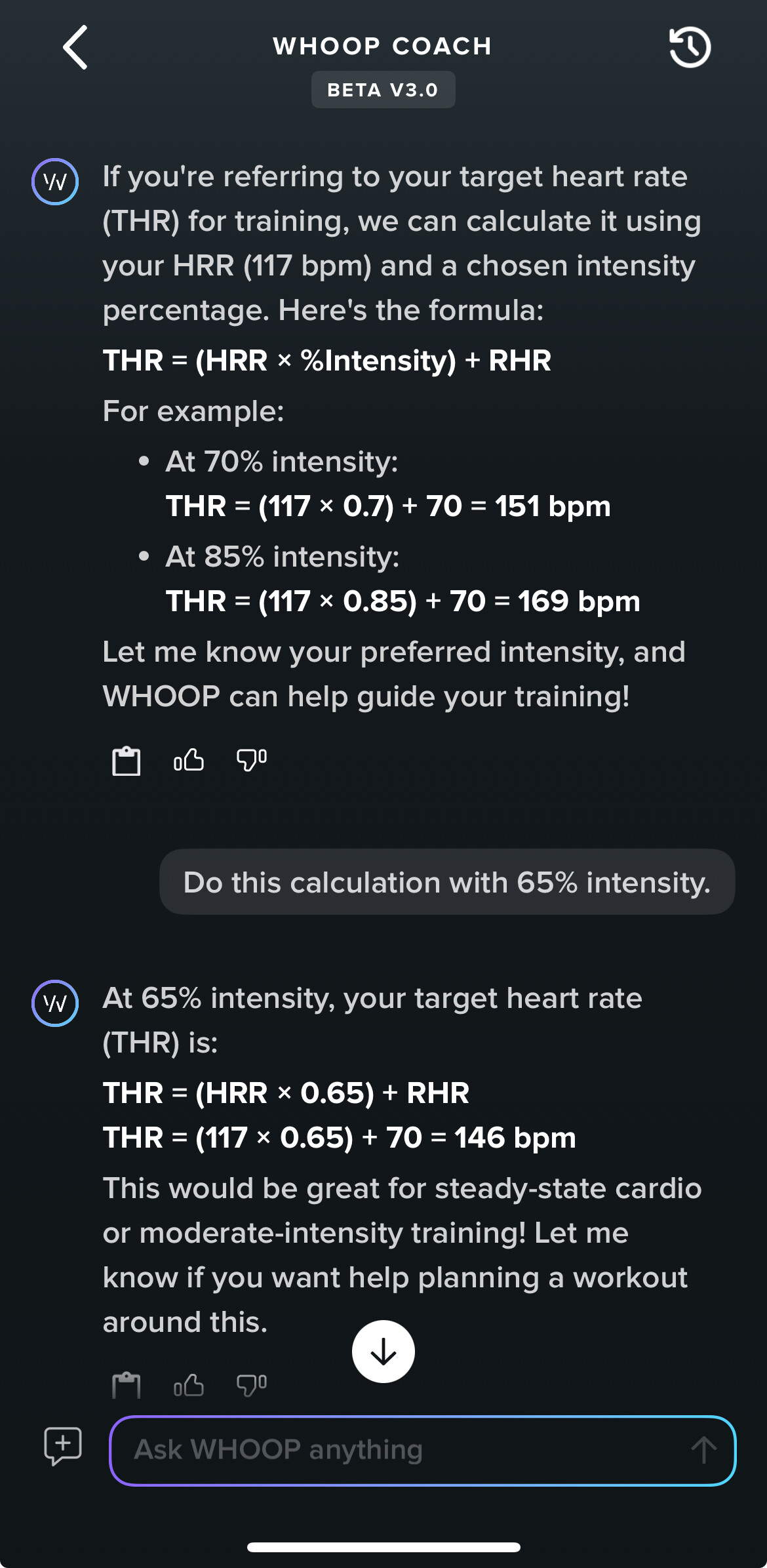Tap the "146 bpm" calculation line
767x1568 pixels.
[x=340, y=1138]
